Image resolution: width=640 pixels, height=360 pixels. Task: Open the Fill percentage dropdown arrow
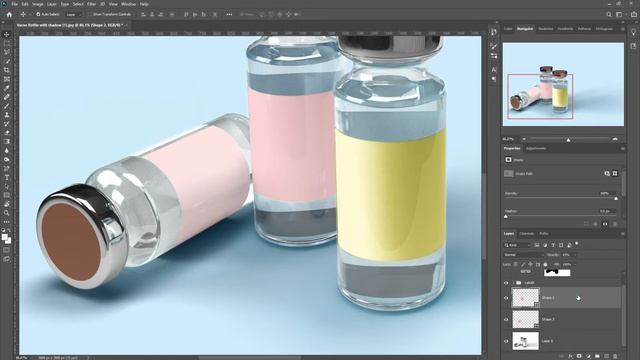coord(576,264)
